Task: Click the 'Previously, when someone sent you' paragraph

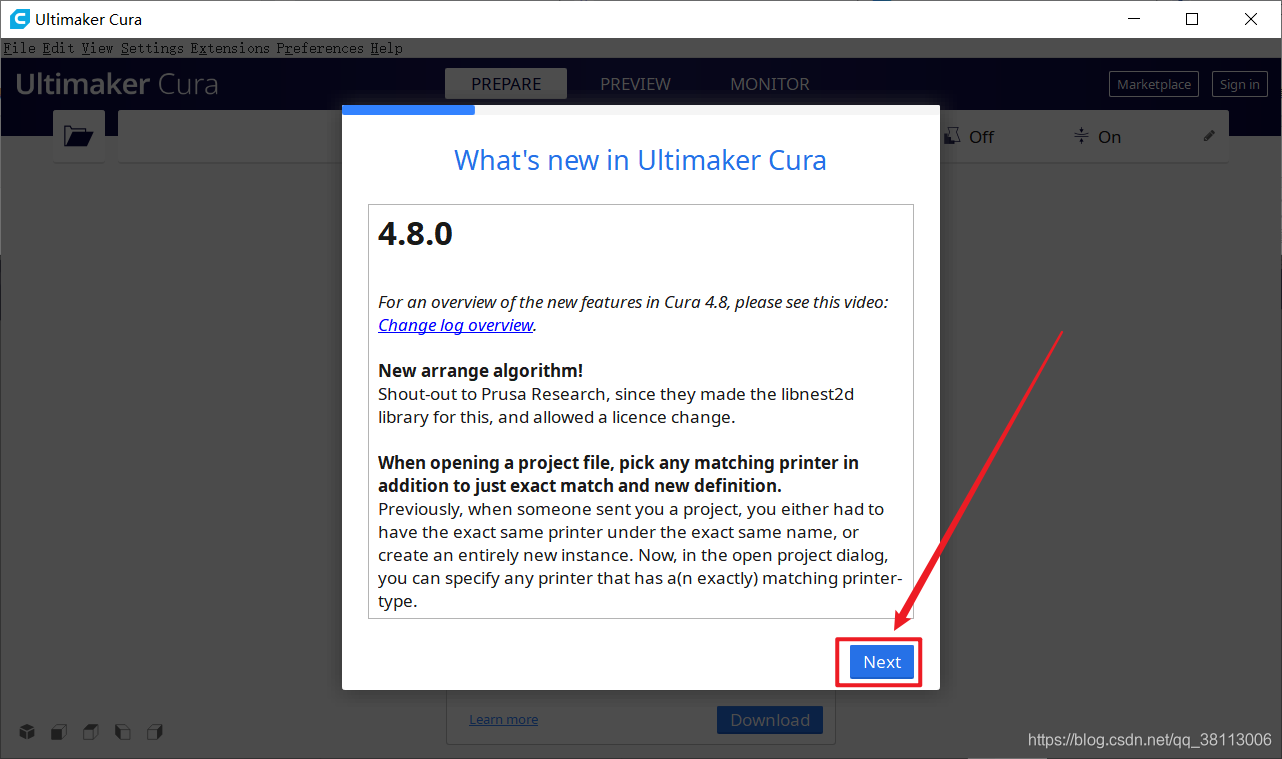Action: coord(640,555)
